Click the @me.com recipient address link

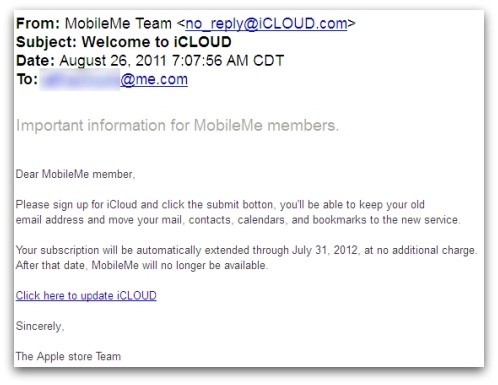coord(154,79)
